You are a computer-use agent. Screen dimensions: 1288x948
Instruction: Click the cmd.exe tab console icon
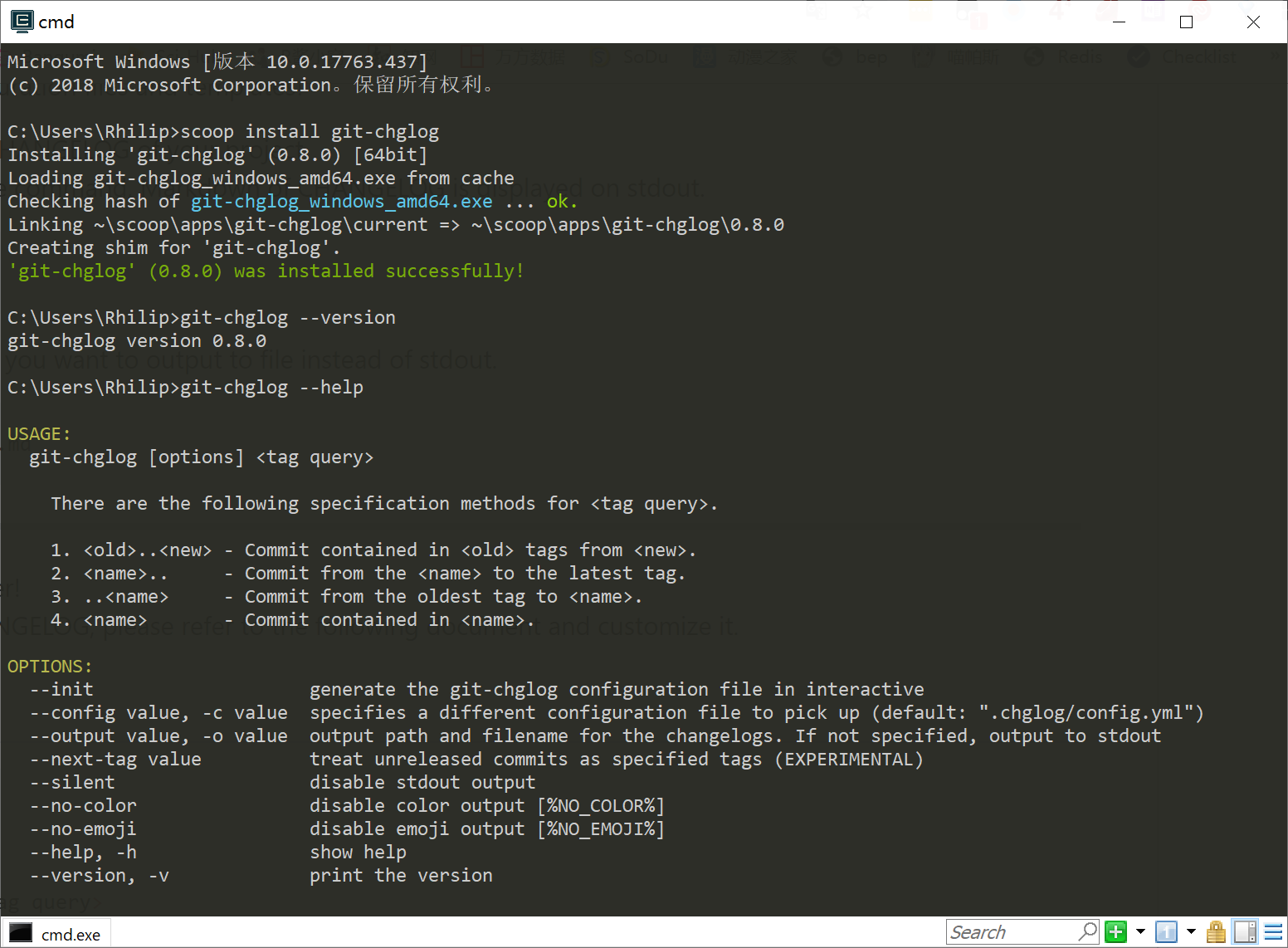21,934
